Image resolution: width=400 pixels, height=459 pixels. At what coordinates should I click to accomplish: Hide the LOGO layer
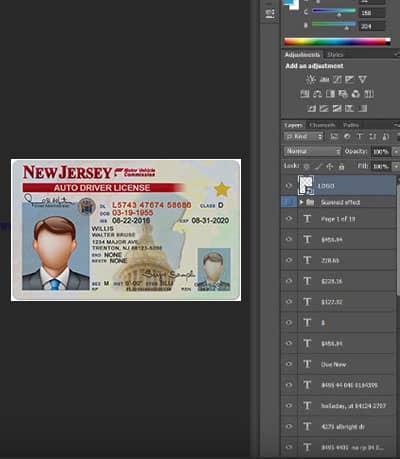tap(289, 186)
